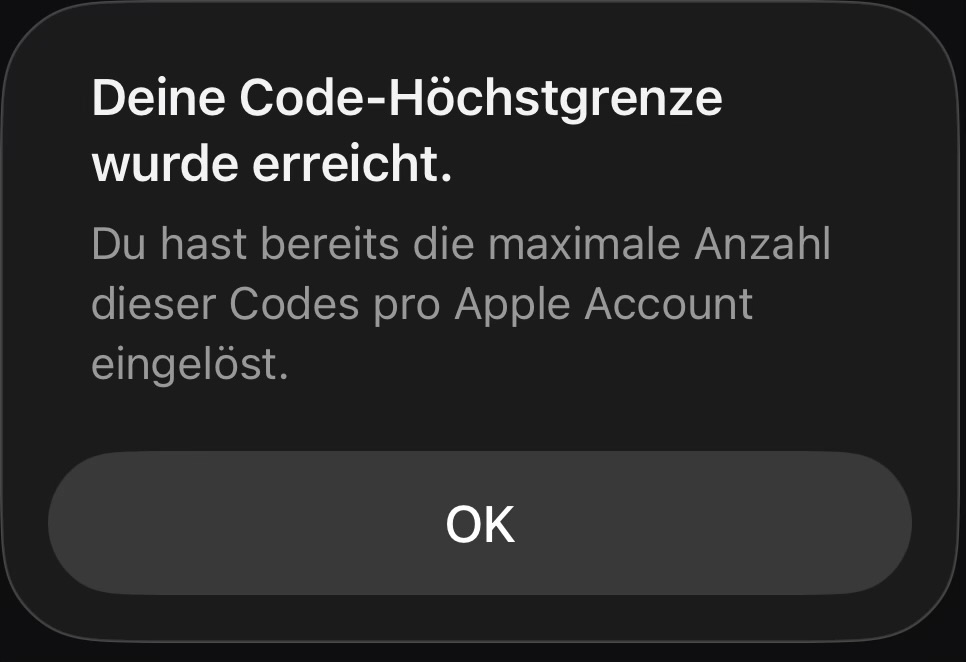Click the word 'Deine' in the title
This screenshot has height=662, width=966.
(x=158, y=99)
